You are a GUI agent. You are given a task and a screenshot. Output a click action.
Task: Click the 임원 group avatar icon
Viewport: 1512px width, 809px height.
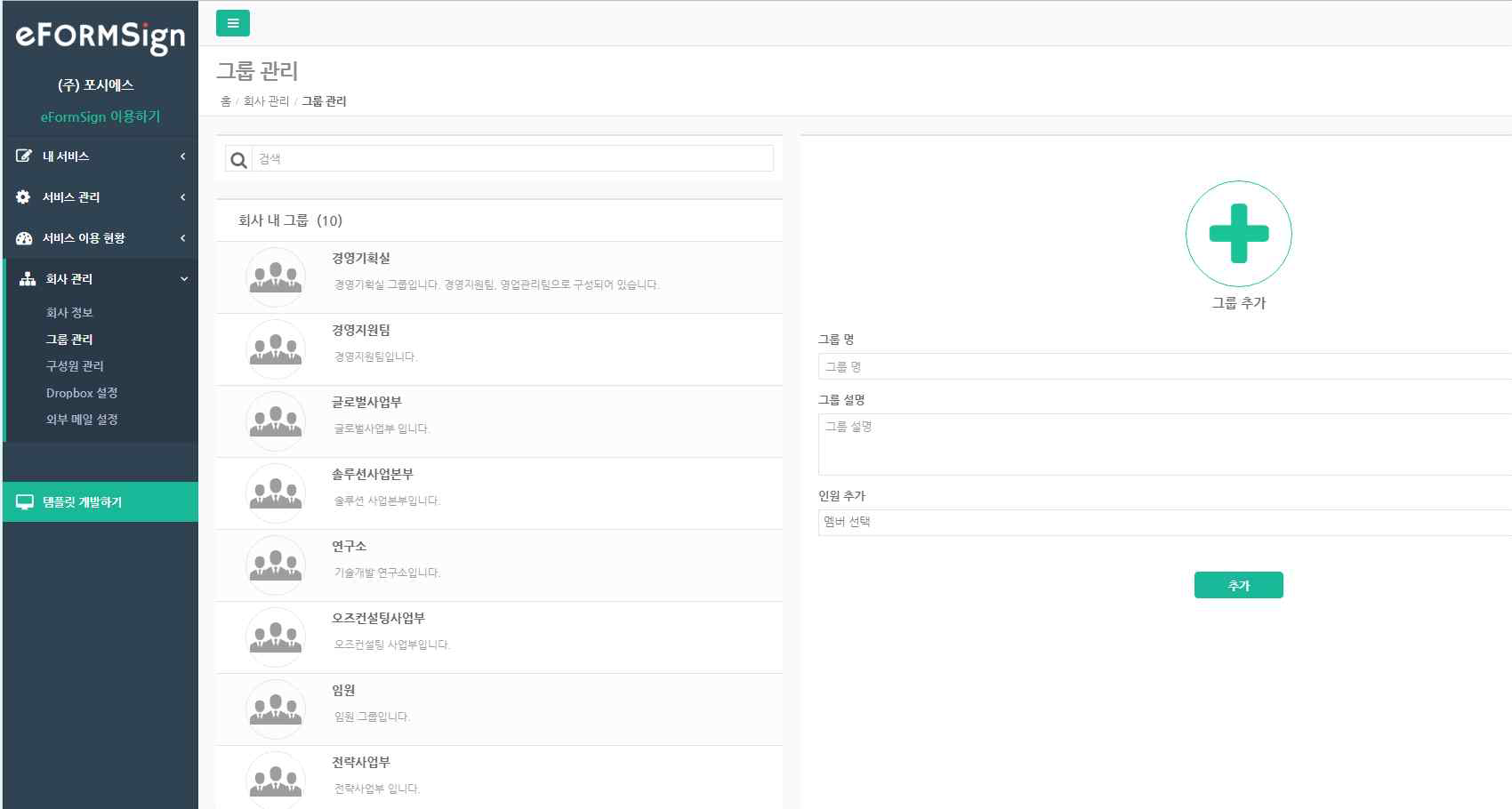click(276, 709)
